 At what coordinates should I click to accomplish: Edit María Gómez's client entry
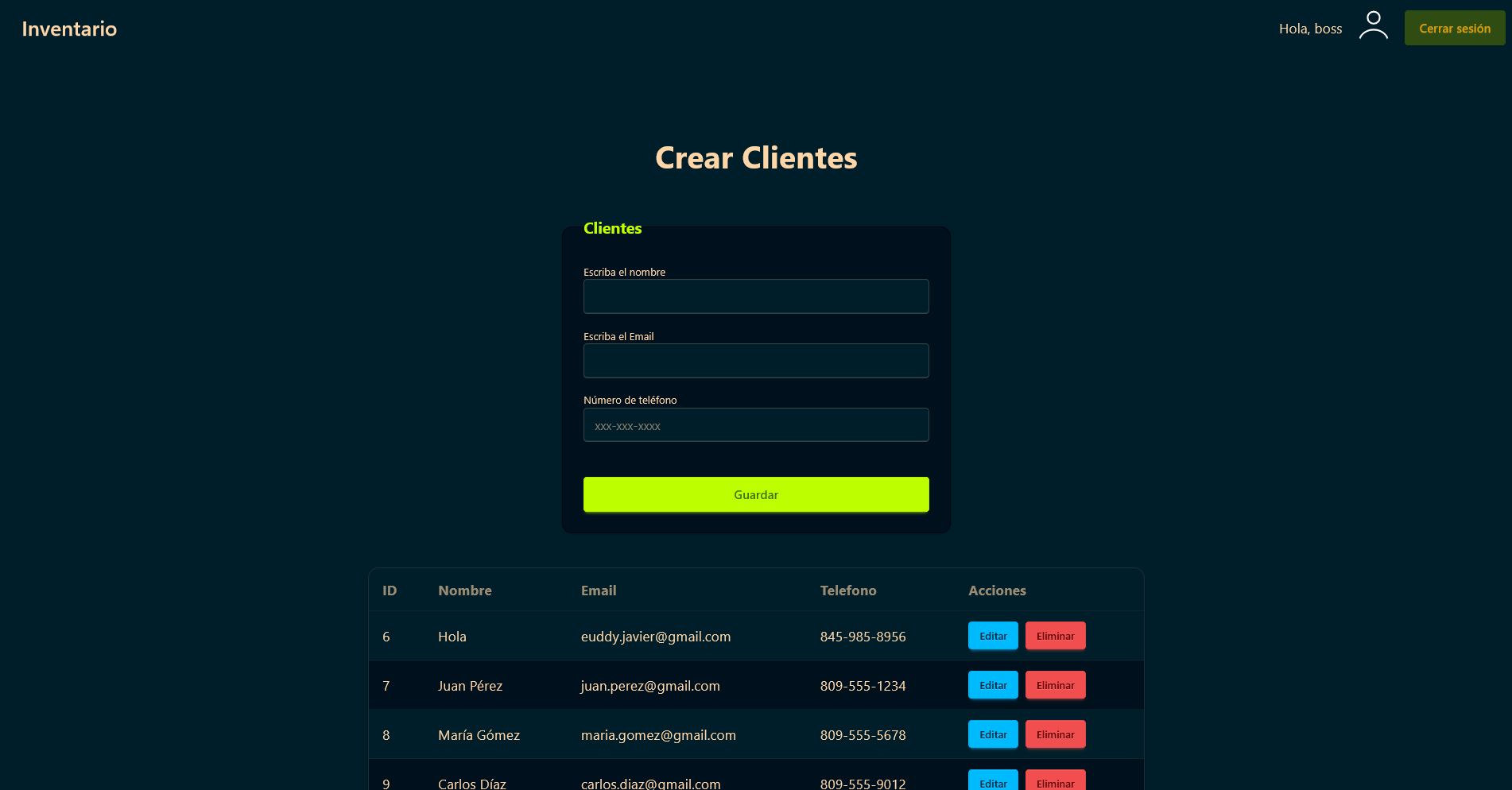click(x=992, y=734)
